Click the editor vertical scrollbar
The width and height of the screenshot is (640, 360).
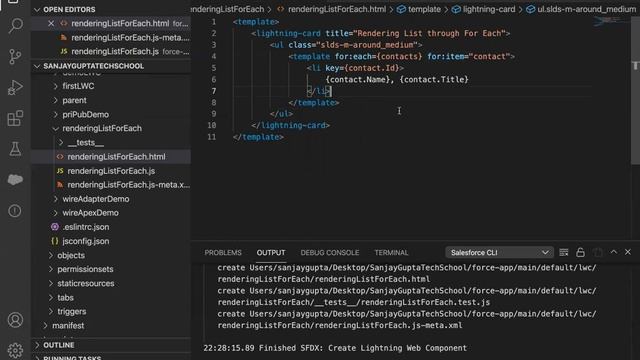pos(635,90)
